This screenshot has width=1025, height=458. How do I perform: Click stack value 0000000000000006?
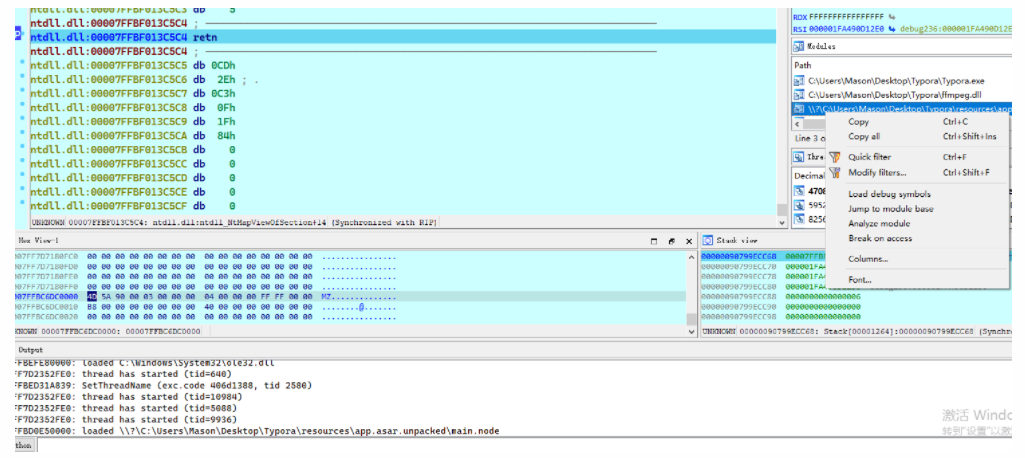click(x=823, y=296)
